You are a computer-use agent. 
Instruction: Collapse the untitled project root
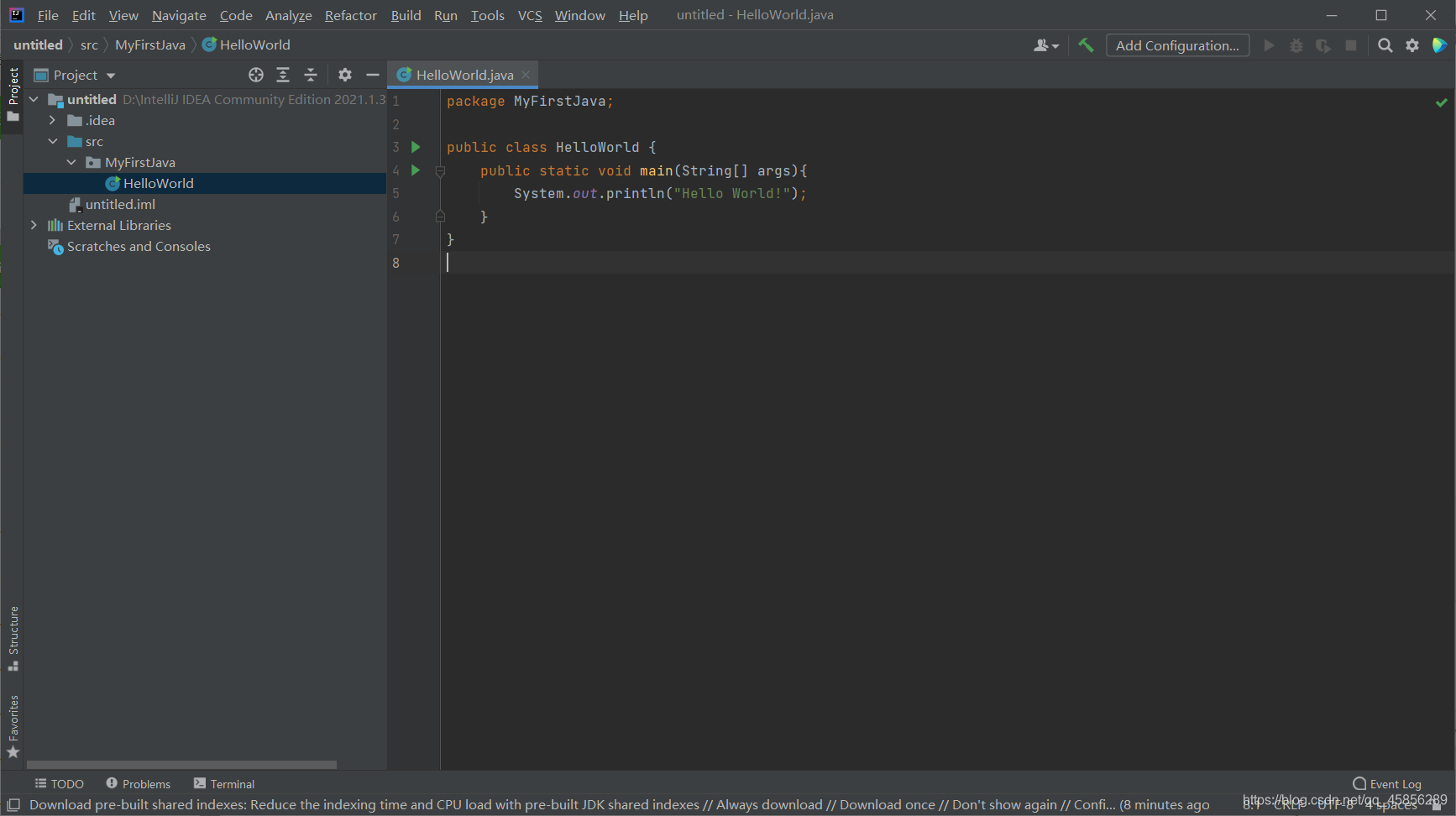coord(34,99)
